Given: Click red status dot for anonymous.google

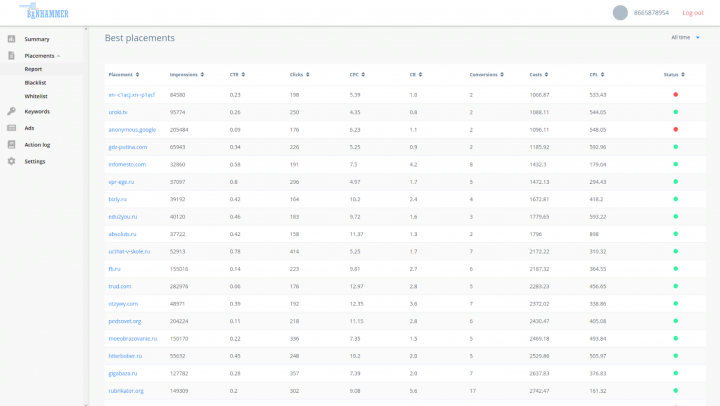Looking at the screenshot, I should [675, 130].
